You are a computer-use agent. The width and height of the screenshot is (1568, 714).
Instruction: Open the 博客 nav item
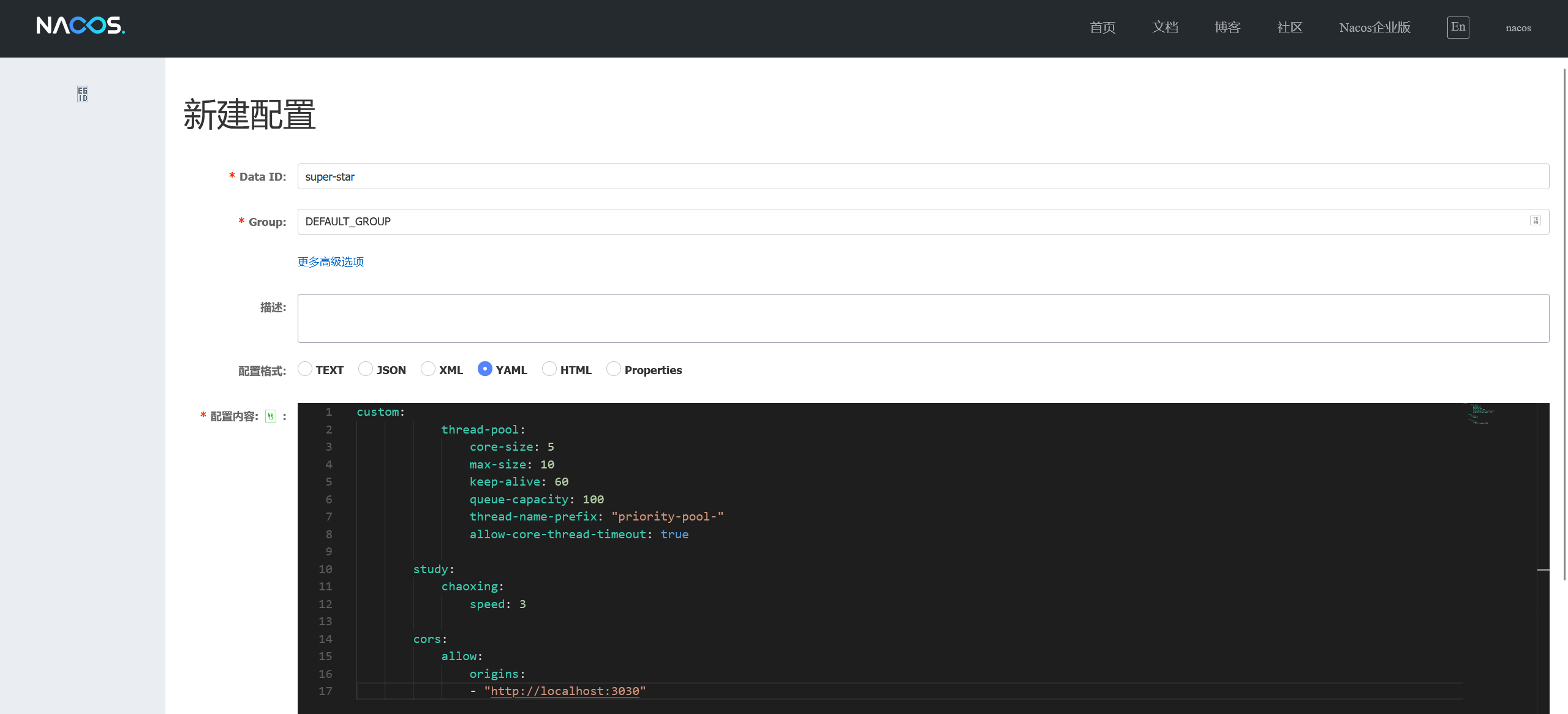(x=1227, y=28)
